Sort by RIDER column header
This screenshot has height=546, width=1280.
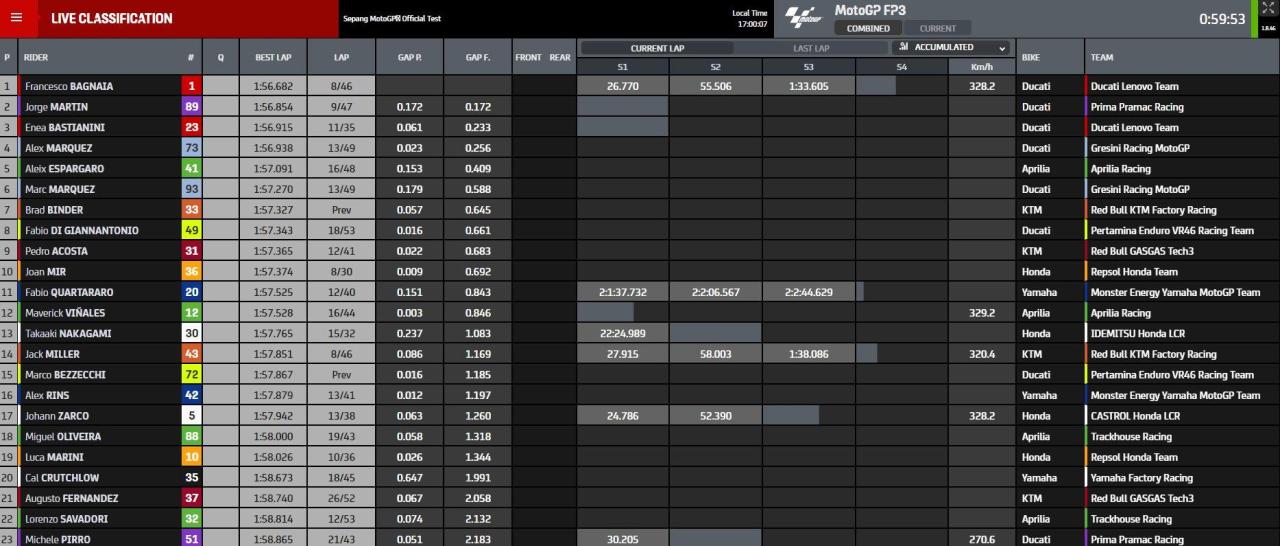click(36, 57)
